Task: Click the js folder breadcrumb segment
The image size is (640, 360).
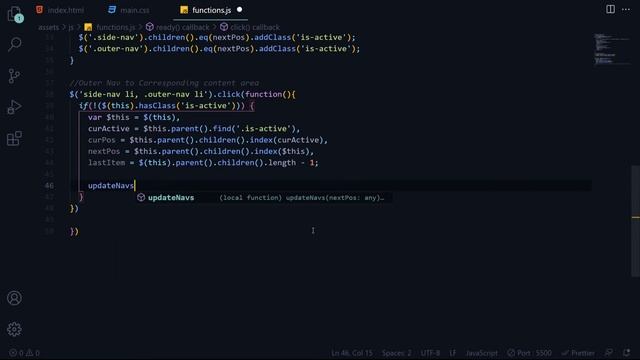Action: [x=71, y=27]
